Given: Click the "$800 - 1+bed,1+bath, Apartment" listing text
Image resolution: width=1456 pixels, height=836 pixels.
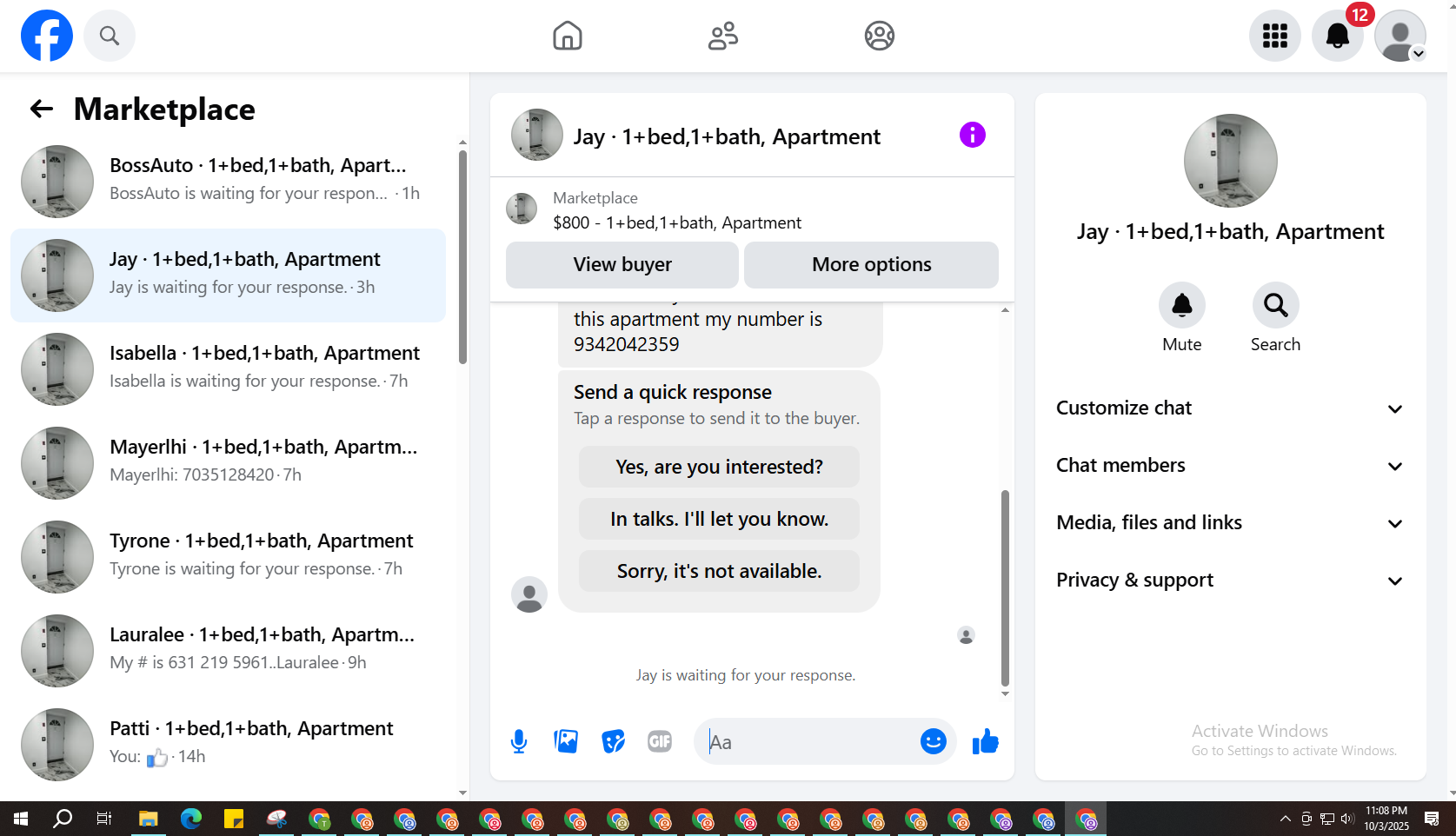Looking at the screenshot, I should (677, 222).
